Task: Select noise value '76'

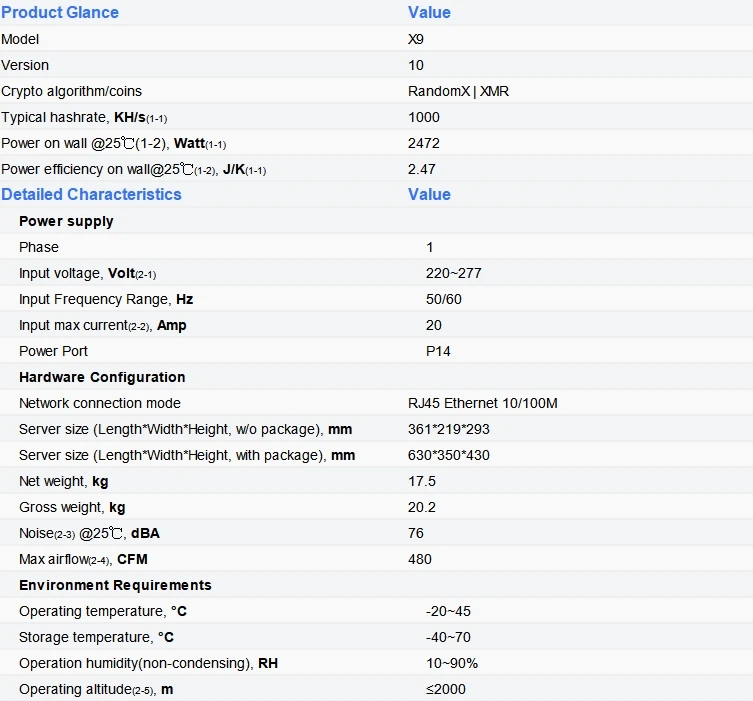Action: [x=416, y=533]
